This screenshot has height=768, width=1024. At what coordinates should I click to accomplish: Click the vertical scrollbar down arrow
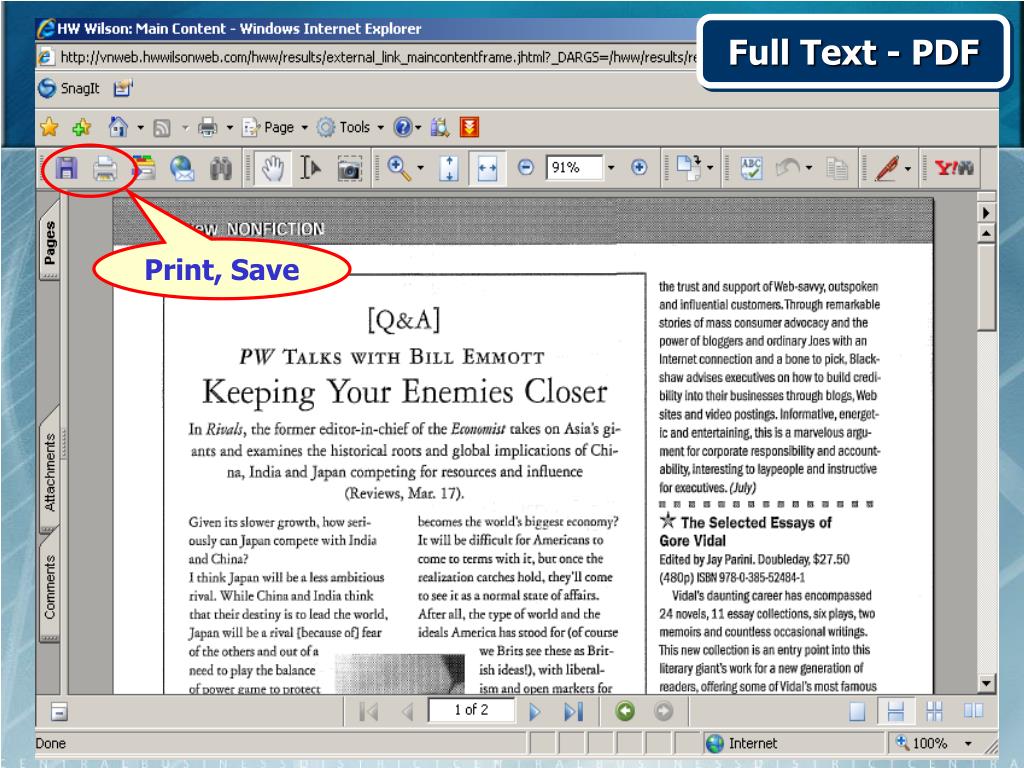(986, 684)
